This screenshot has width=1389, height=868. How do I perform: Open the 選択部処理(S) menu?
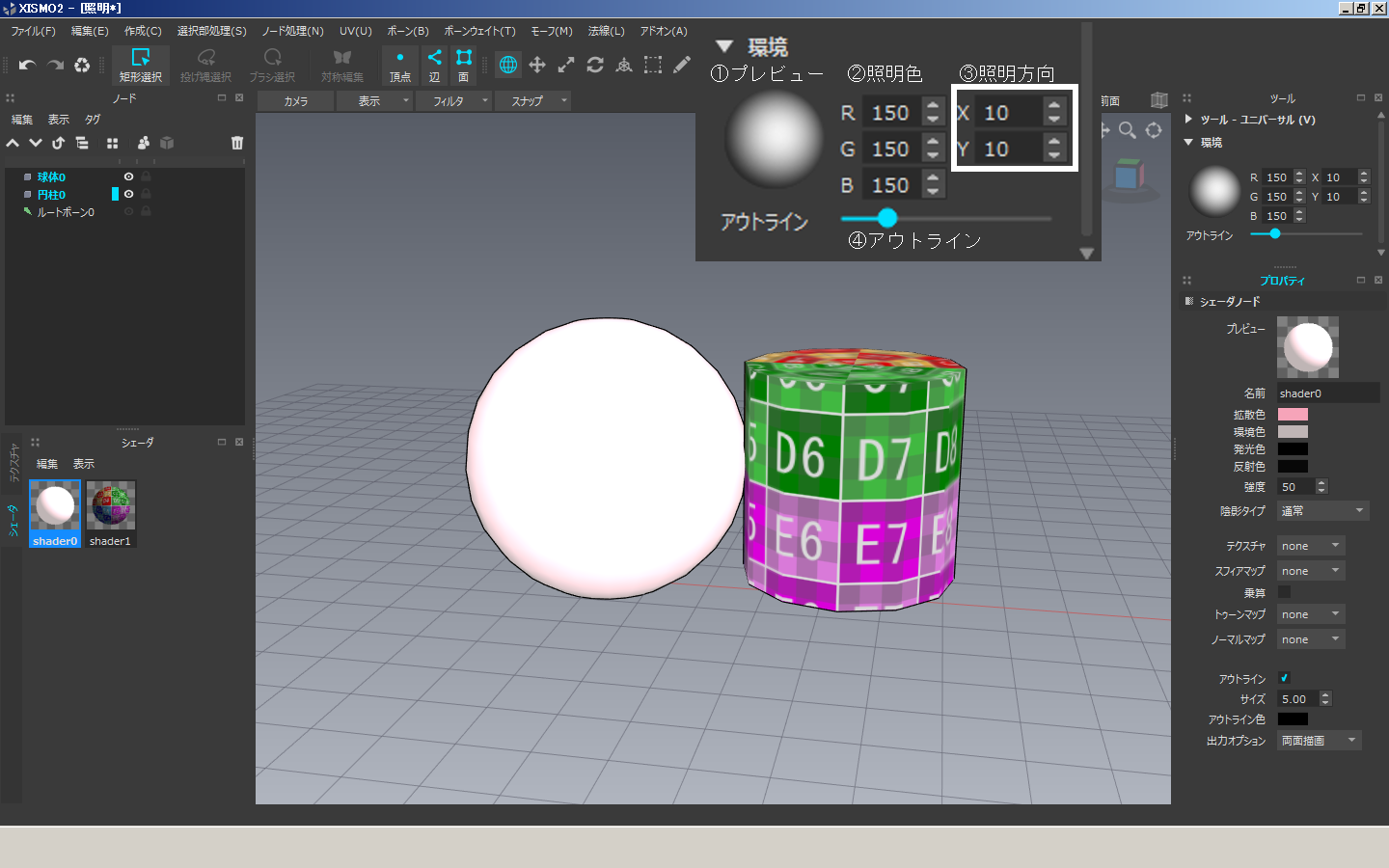(212, 31)
